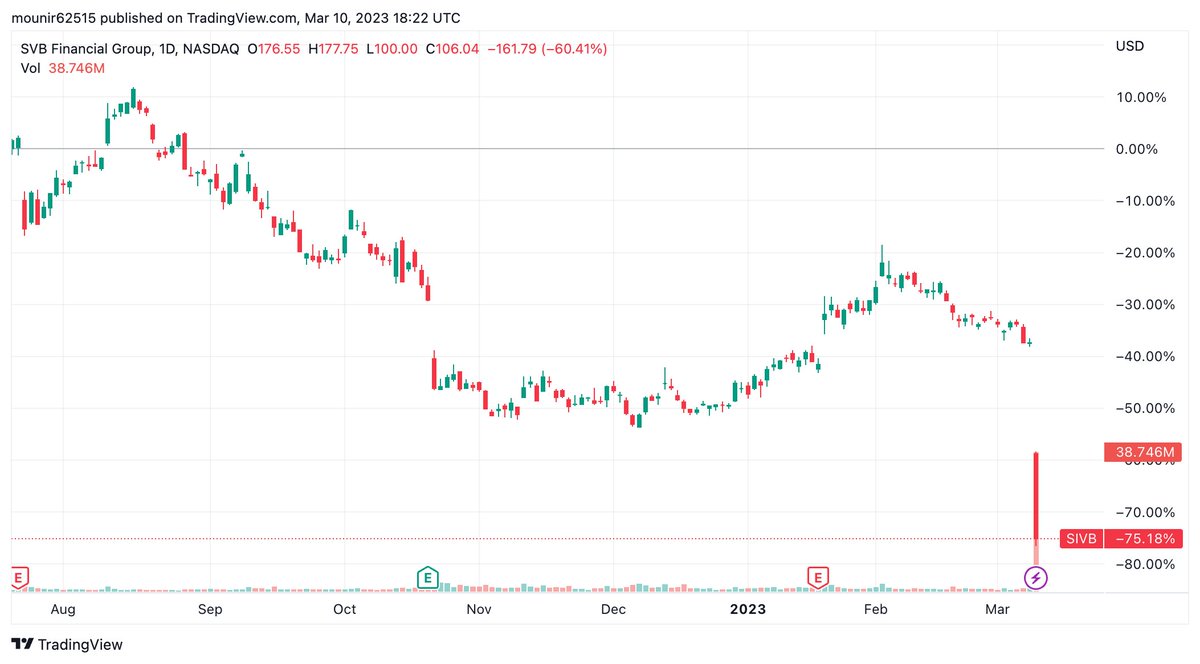The image size is (1200, 664).
Task: Click the SIVB price label tag
Action: (x=1080, y=539)
